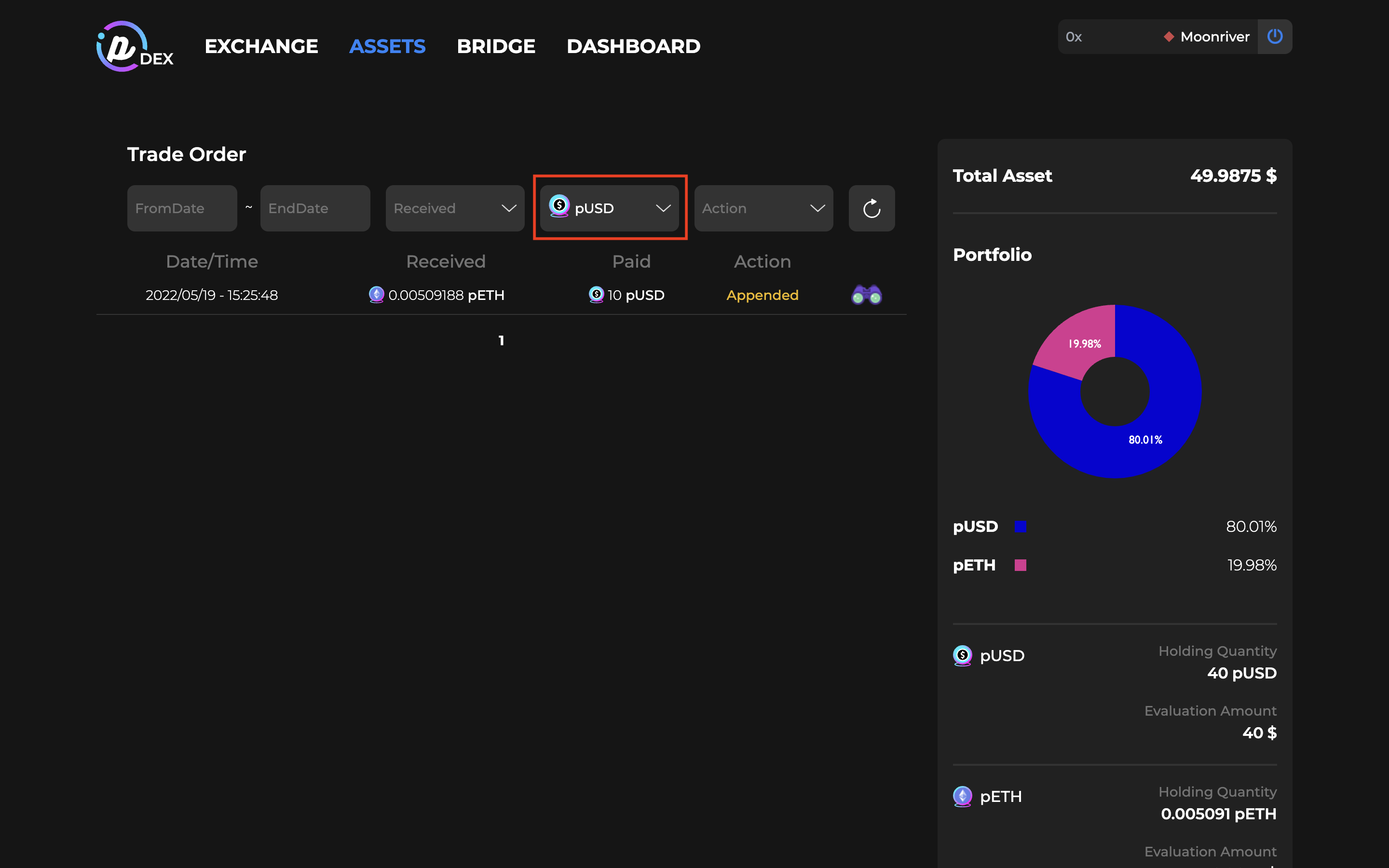Click the FromDate input field
Image resolution: width=1389 pixels, height=868 pixels.
(182, 208)
